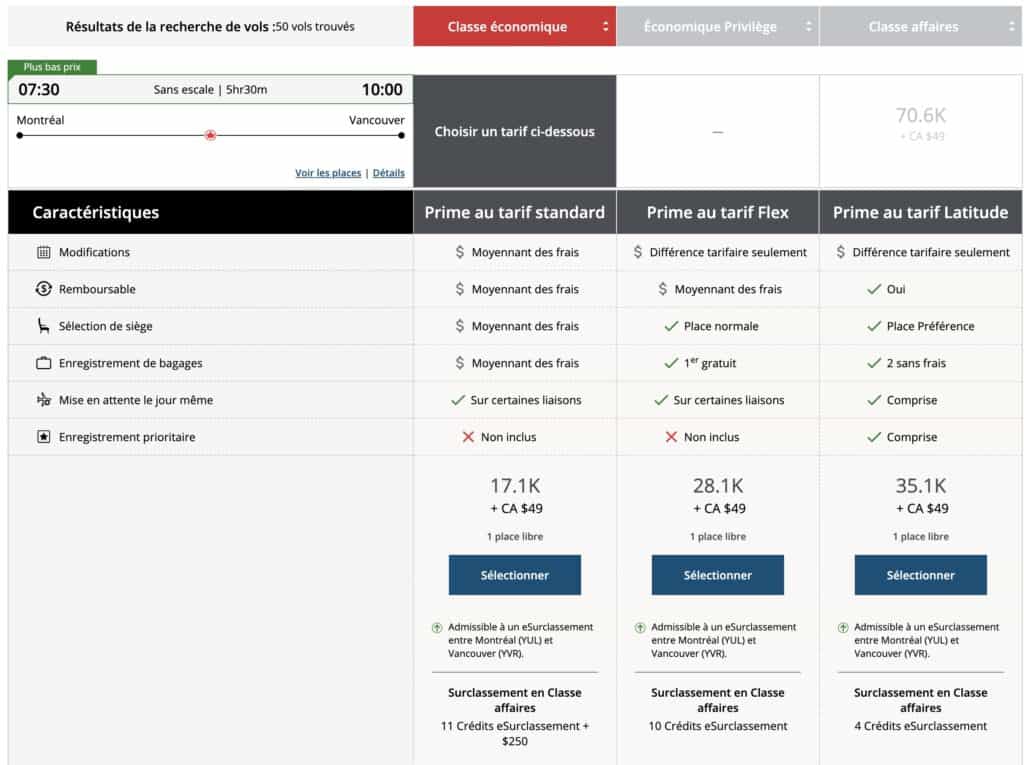This screenshot has height=765, width=1024.
Task: Click green eSurclassement arrow icon under Latitude fare
Action: coord(843,628)
